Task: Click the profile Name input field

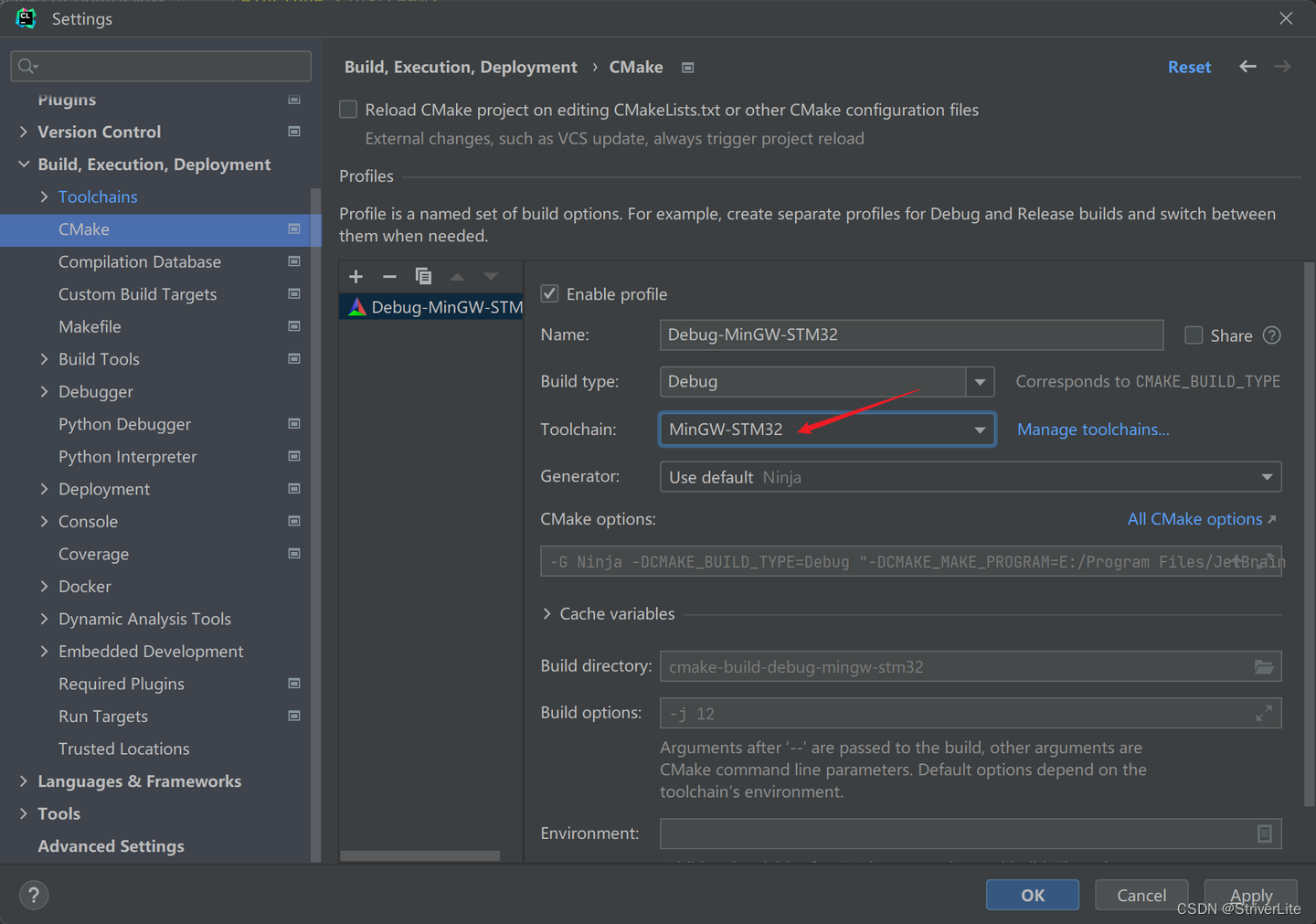Action: (x=911, y=335)
